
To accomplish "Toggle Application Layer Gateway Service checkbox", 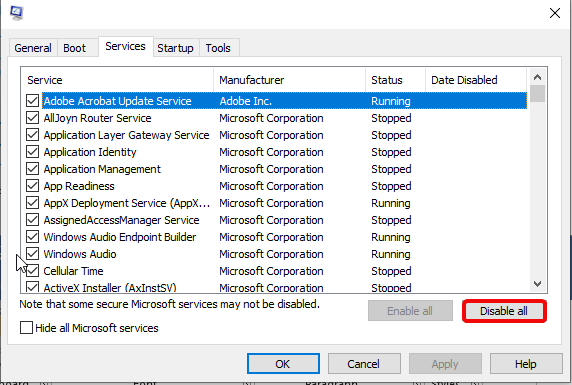I will 32,135.
